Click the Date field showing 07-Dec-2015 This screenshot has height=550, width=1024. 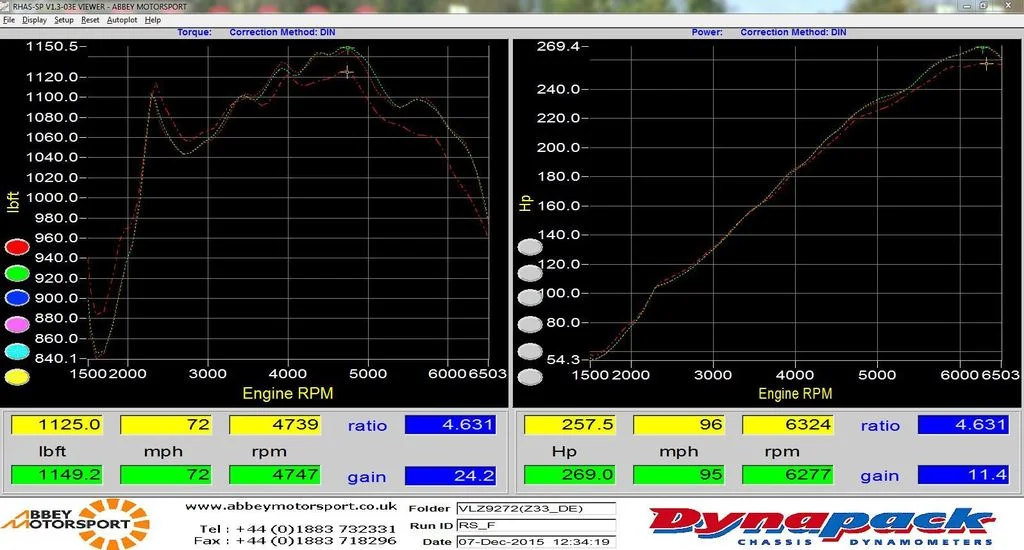click(x=536, y=542)
